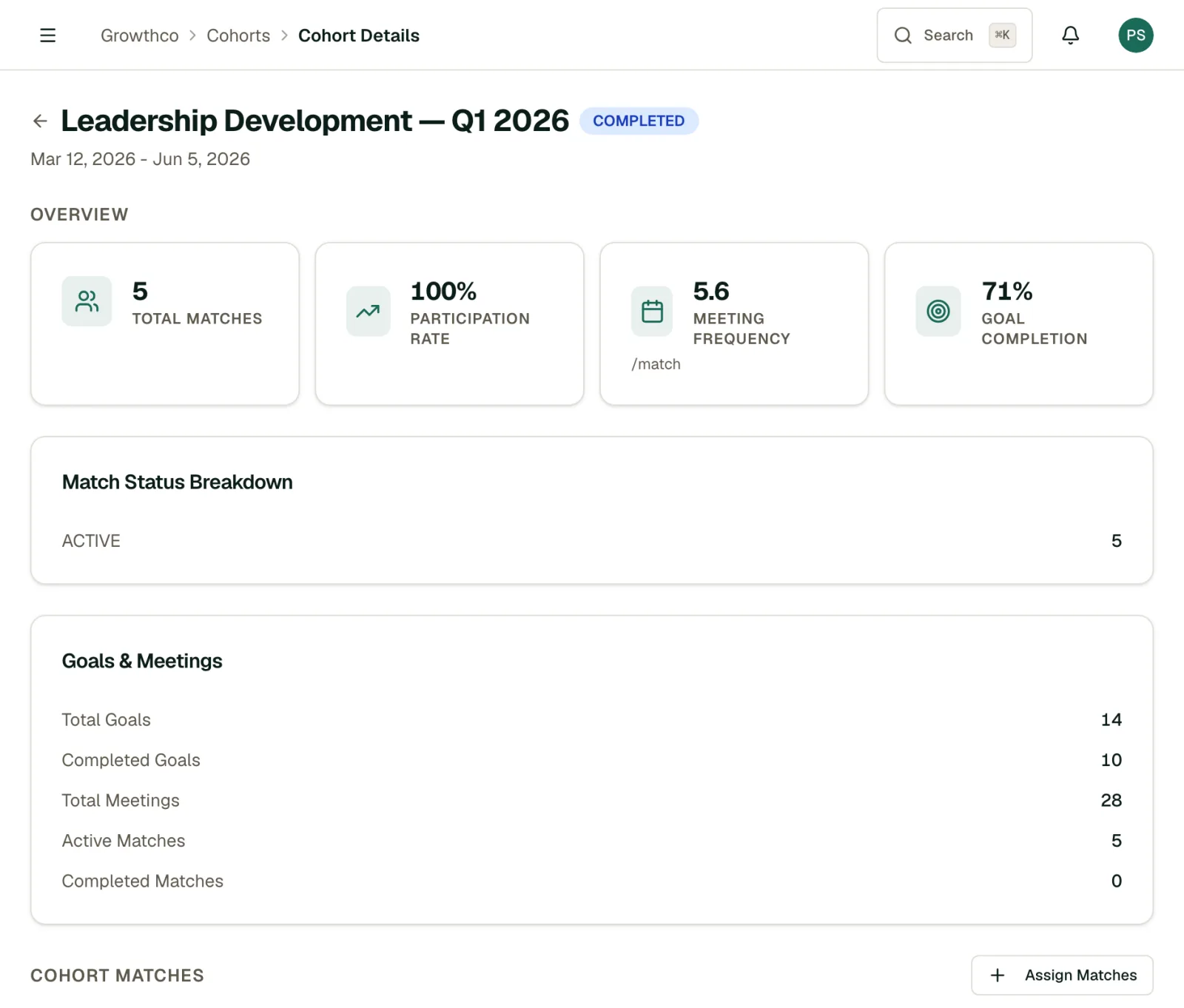
Task: Click the PARTICIPATION RATE label
Action: [470, 329]
